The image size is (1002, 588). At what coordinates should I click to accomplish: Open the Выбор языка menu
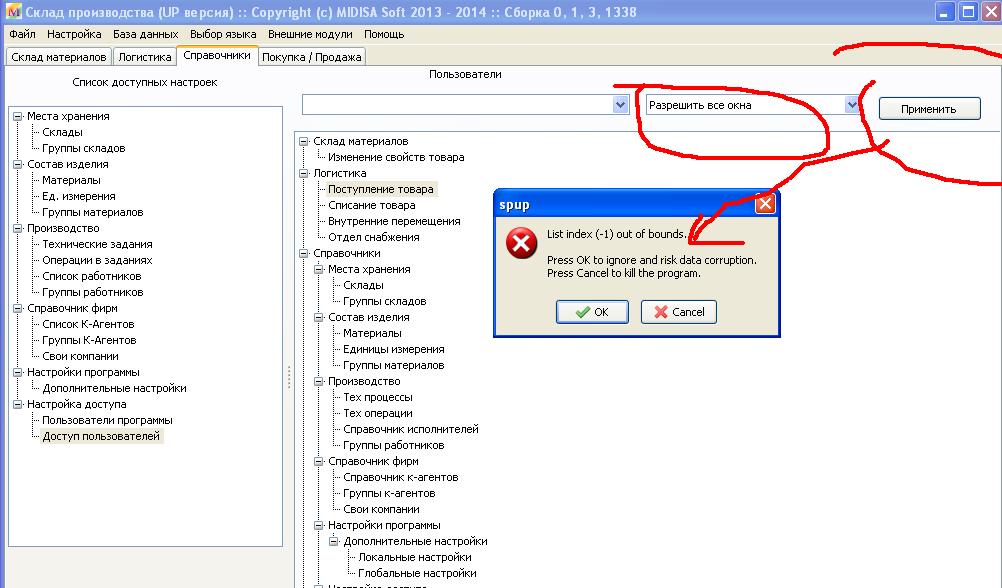click(x=222, y=34)
